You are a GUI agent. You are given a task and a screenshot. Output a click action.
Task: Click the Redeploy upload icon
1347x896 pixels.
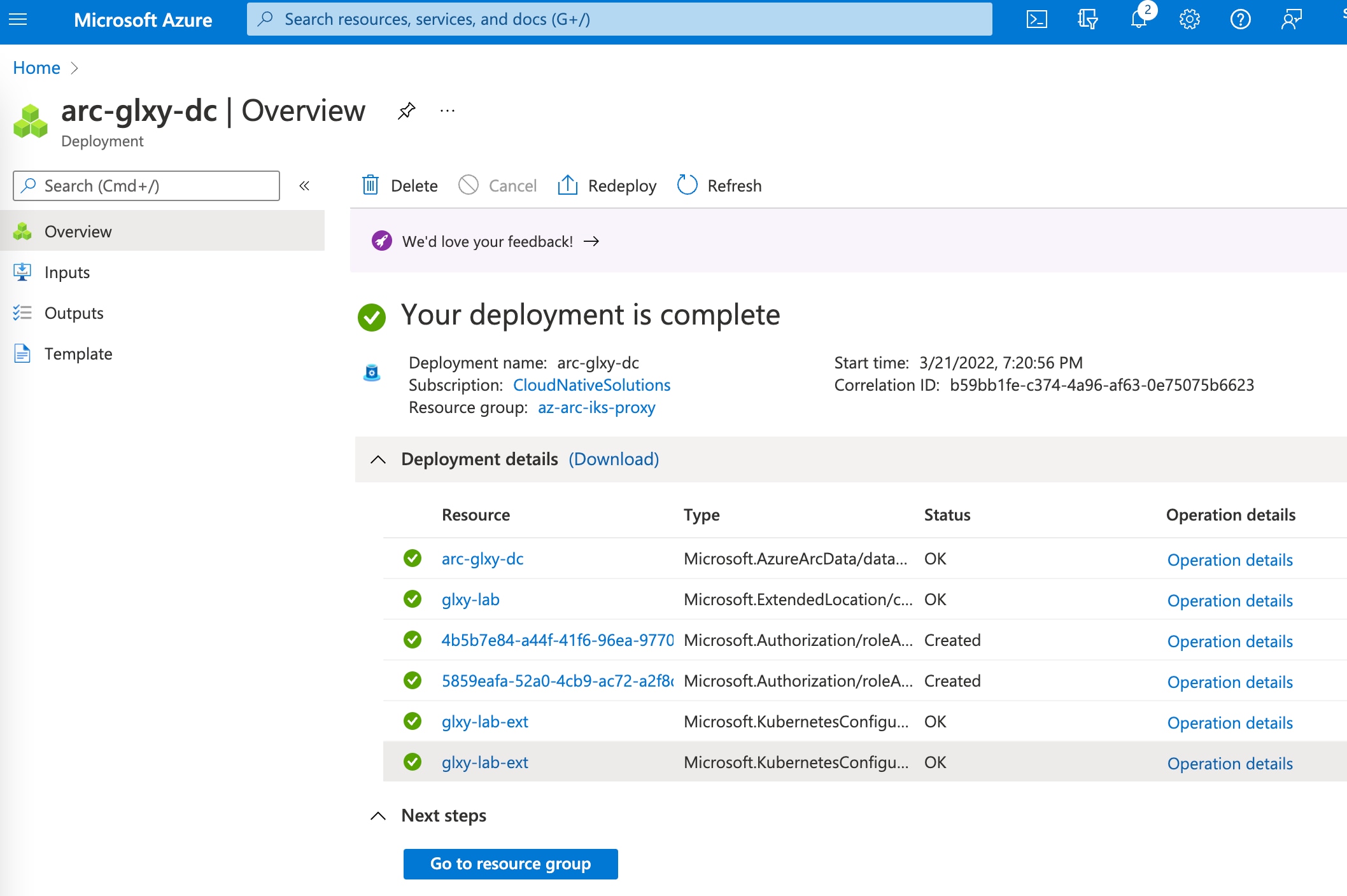click(x=567, y=185)
